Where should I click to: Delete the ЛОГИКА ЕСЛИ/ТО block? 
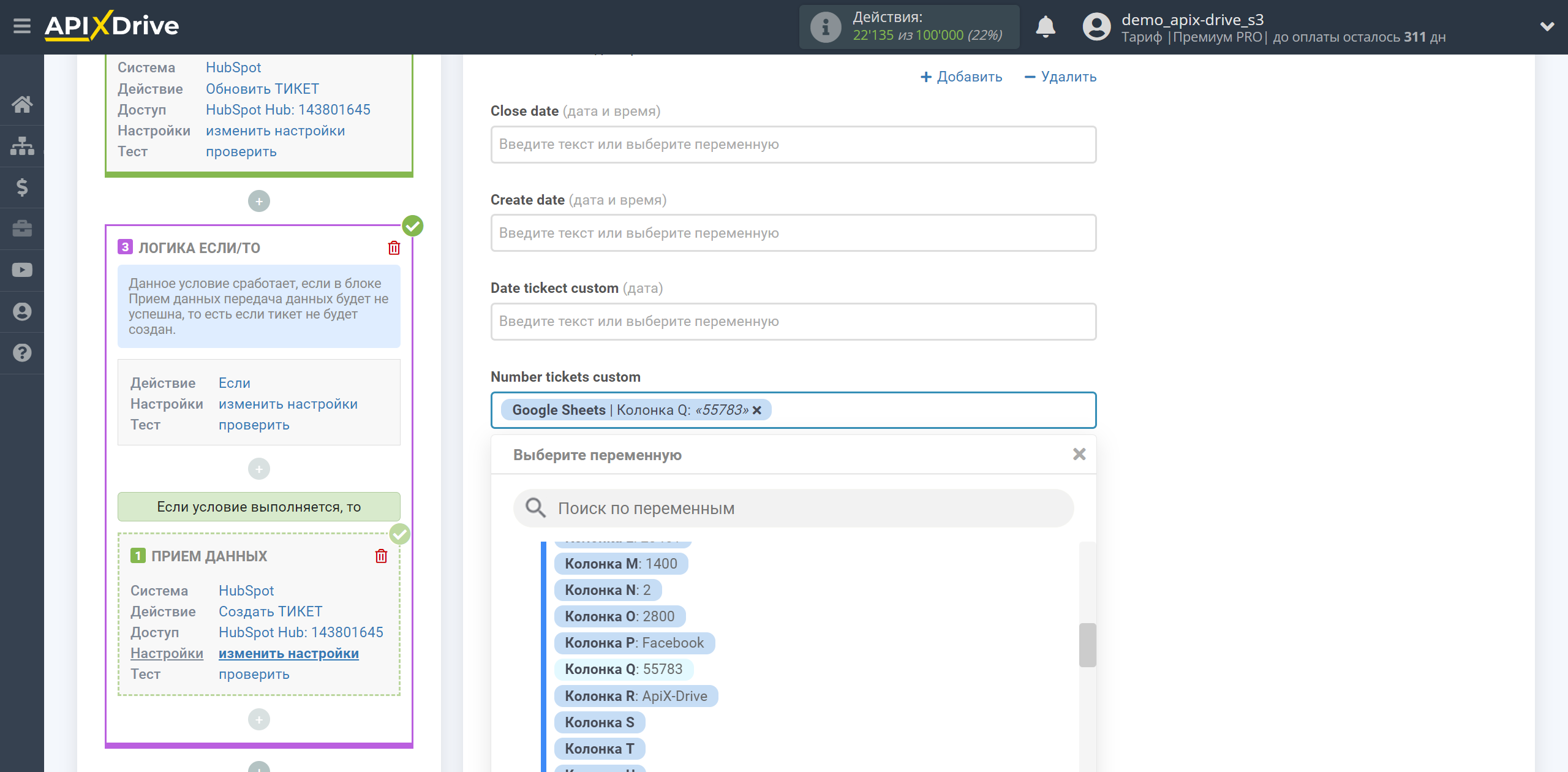tap(394, 248)
